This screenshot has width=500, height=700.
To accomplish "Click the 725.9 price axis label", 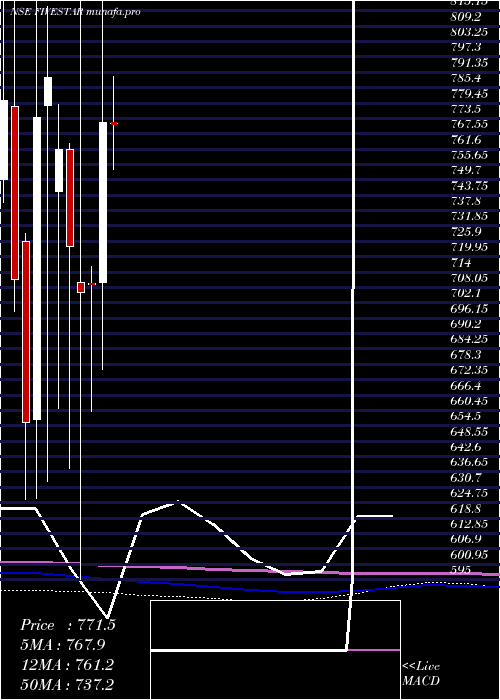I will coord(466,232).
